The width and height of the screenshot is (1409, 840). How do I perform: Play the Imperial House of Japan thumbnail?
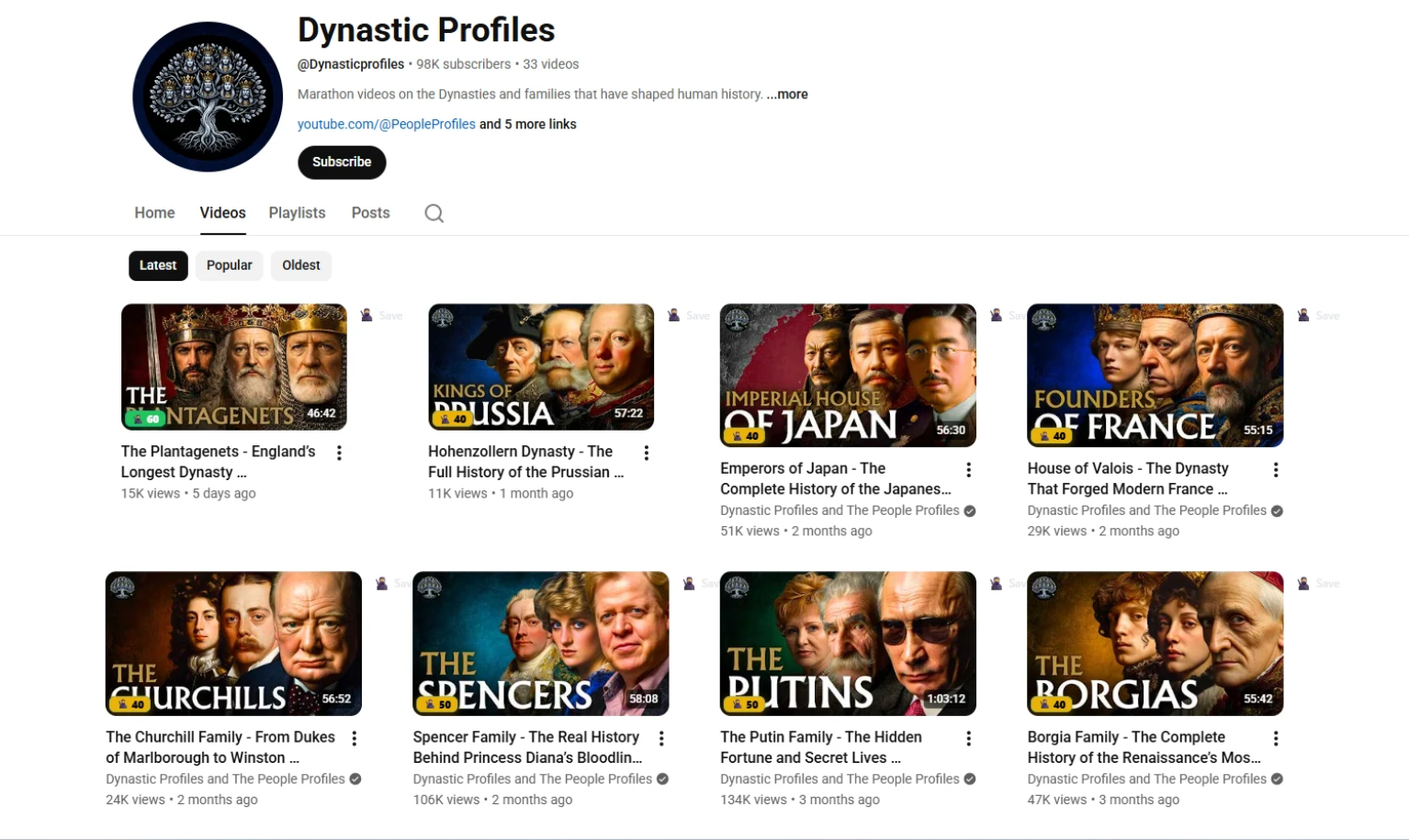(x=848, y=375)
